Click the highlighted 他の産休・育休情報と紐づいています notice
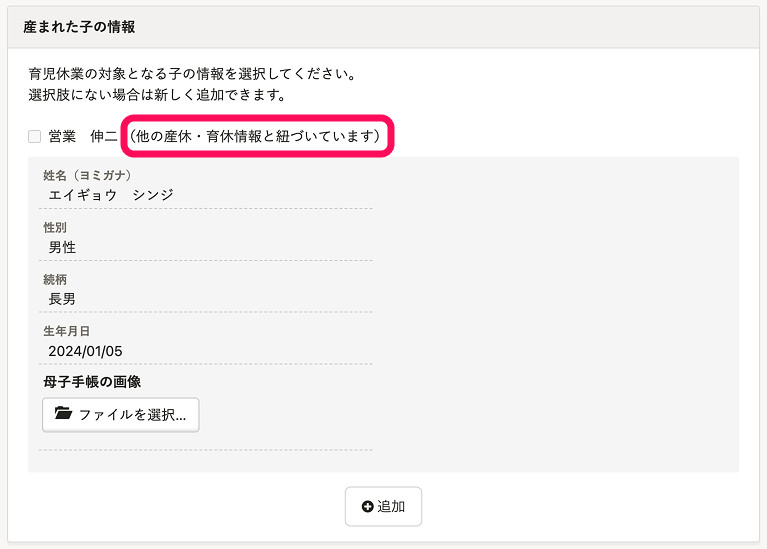The width and height of the screenshot is (767, 549). [258, 136]
